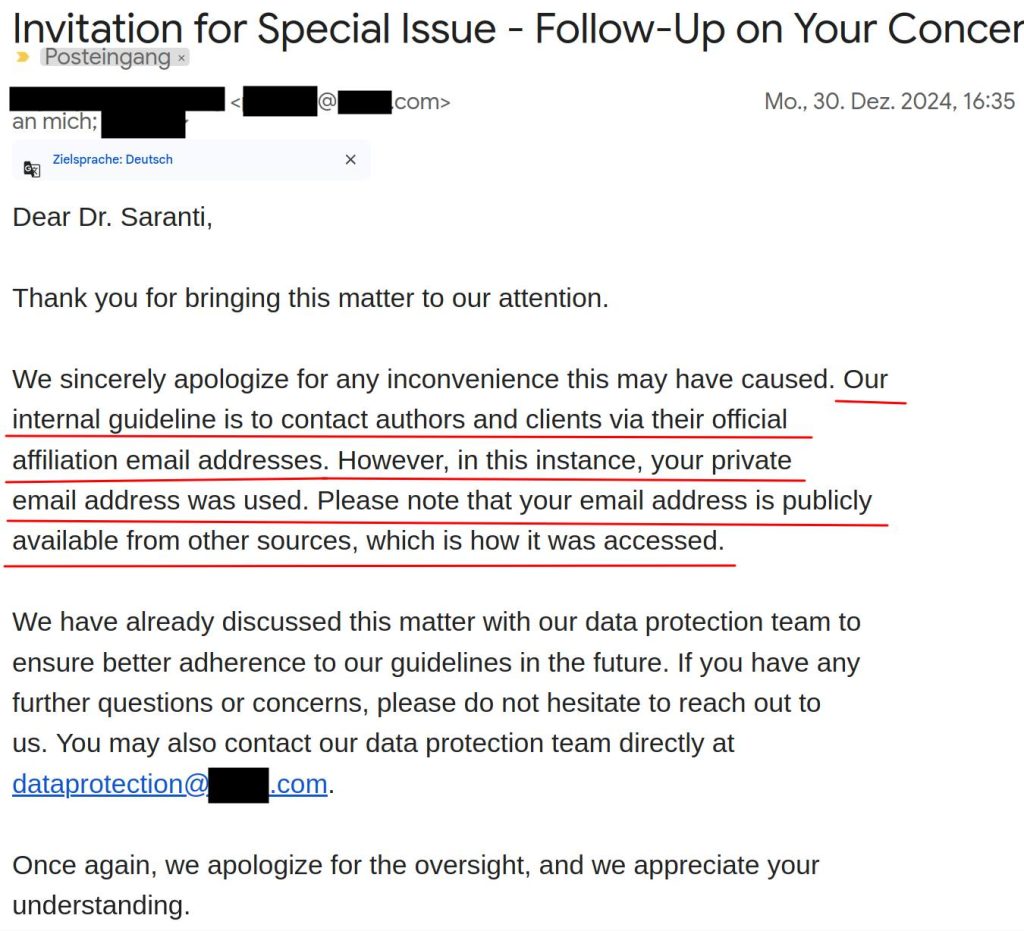Screen dimensions: 1024x931
Task: Click the Google Translate icon
Action: [x=32, y=168]
